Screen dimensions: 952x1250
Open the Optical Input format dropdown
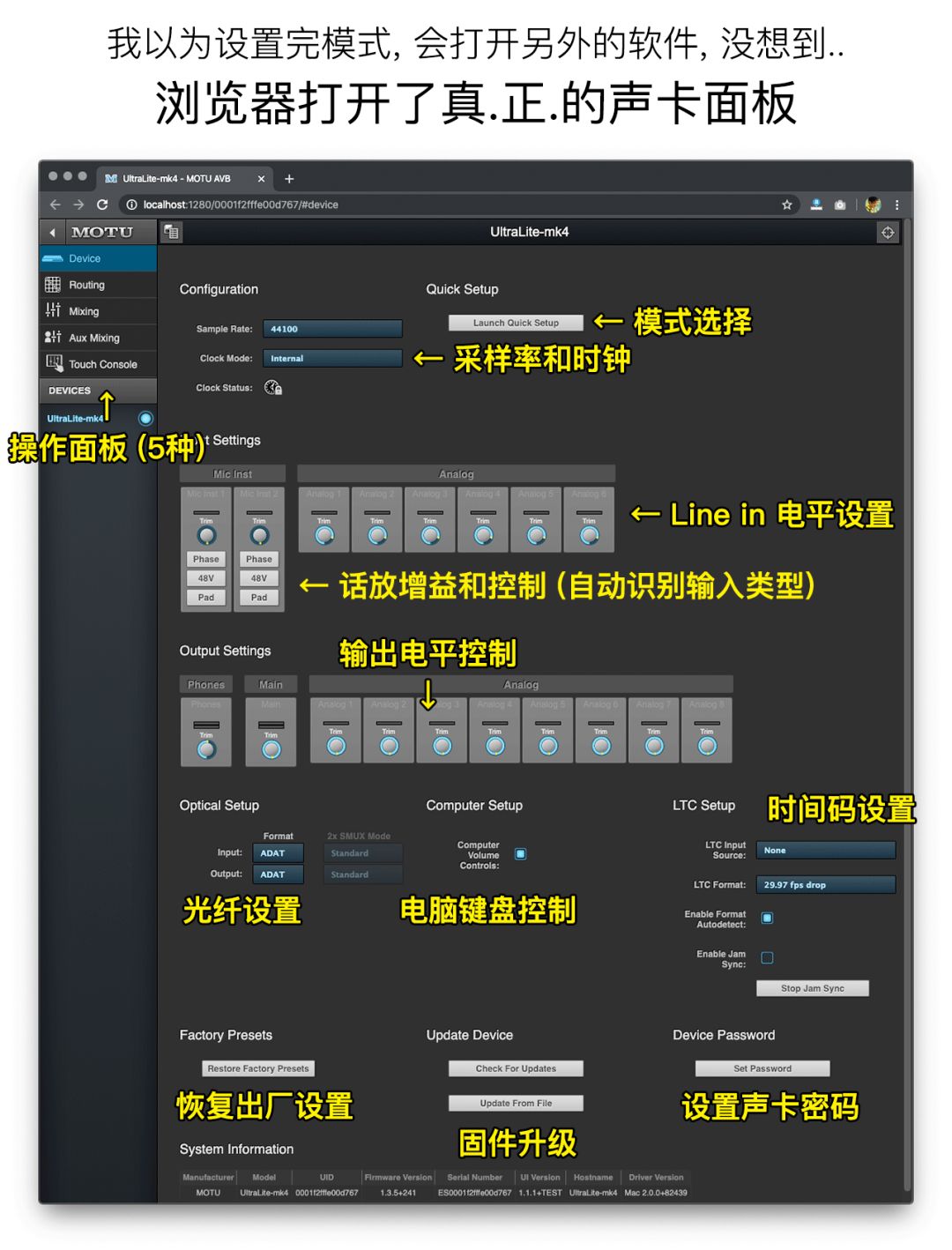coord(279,853)
